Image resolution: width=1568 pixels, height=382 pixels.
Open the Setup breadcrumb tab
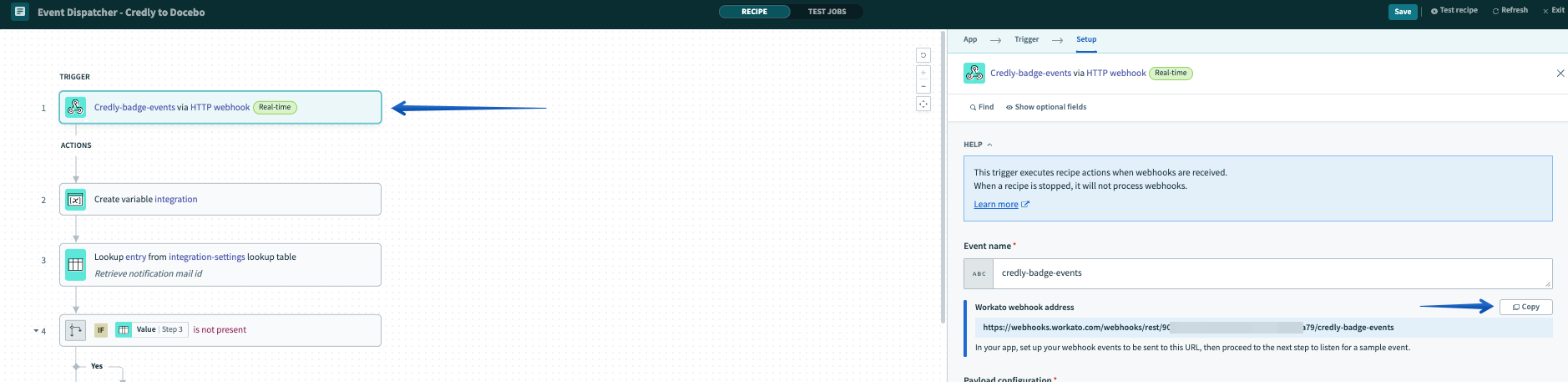[x=1086, y=39]
